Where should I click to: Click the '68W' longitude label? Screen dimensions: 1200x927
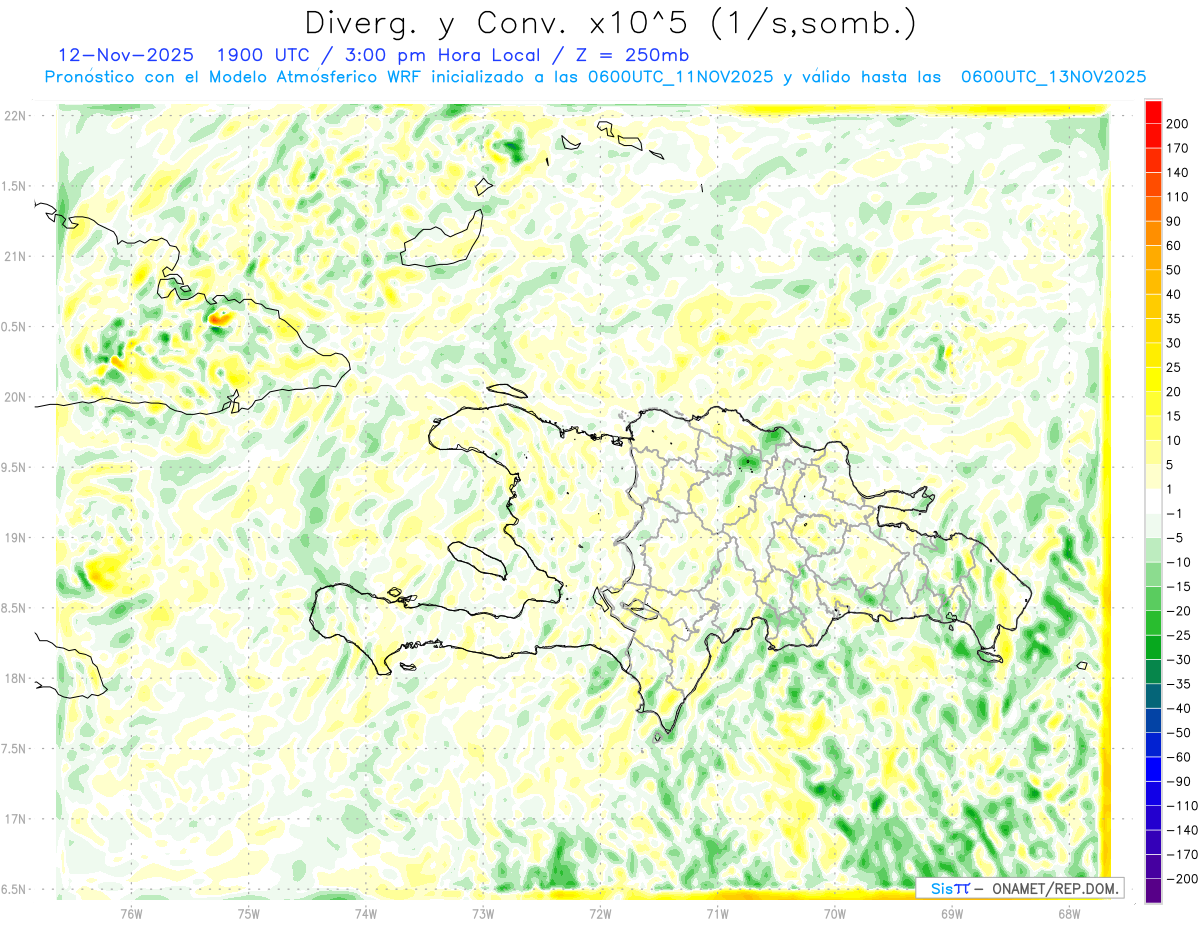point(1068,913)
